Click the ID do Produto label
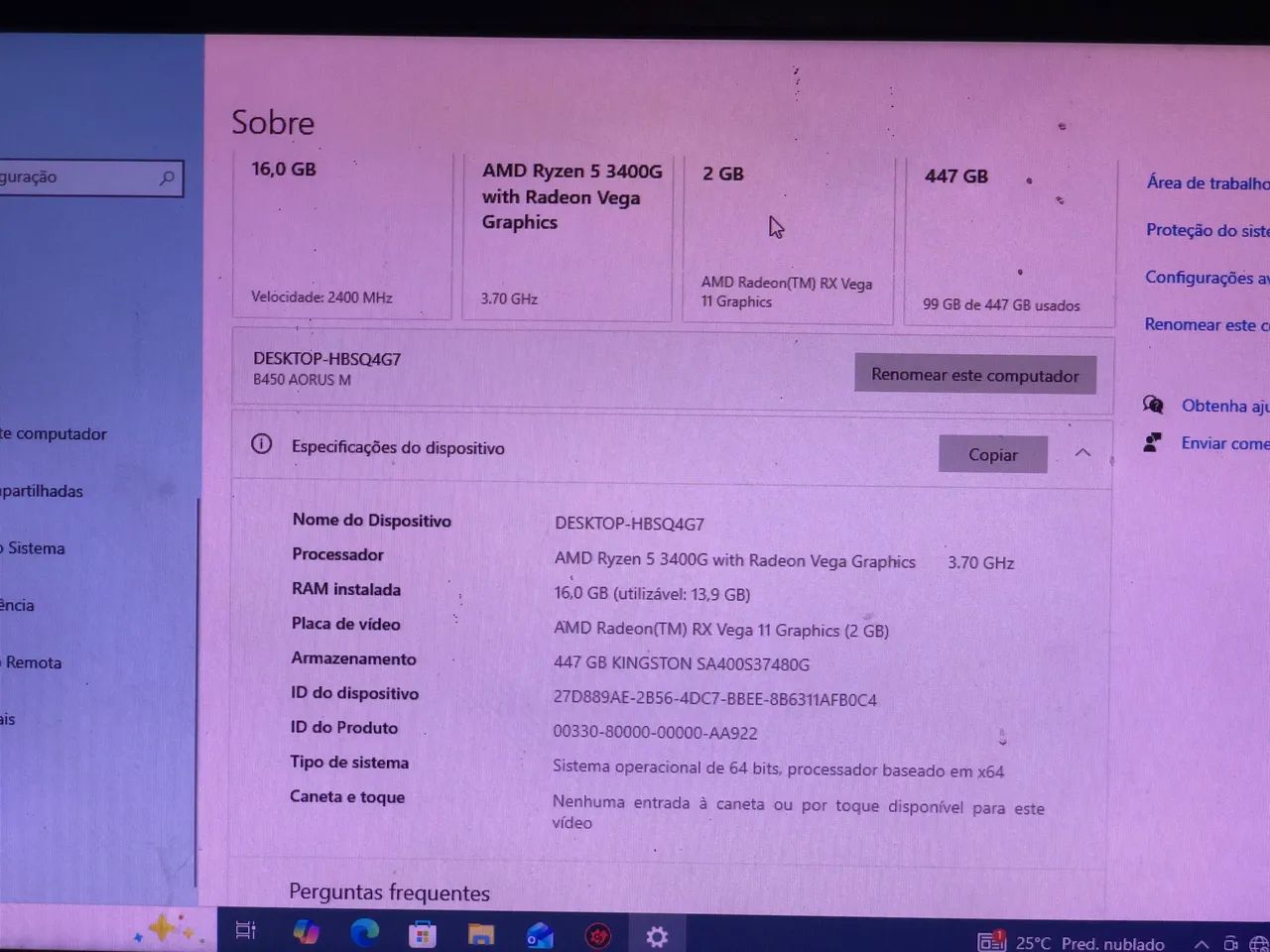Image resolution: width=1270 pixels, height=952 pixels. click(x=344, y=727)
